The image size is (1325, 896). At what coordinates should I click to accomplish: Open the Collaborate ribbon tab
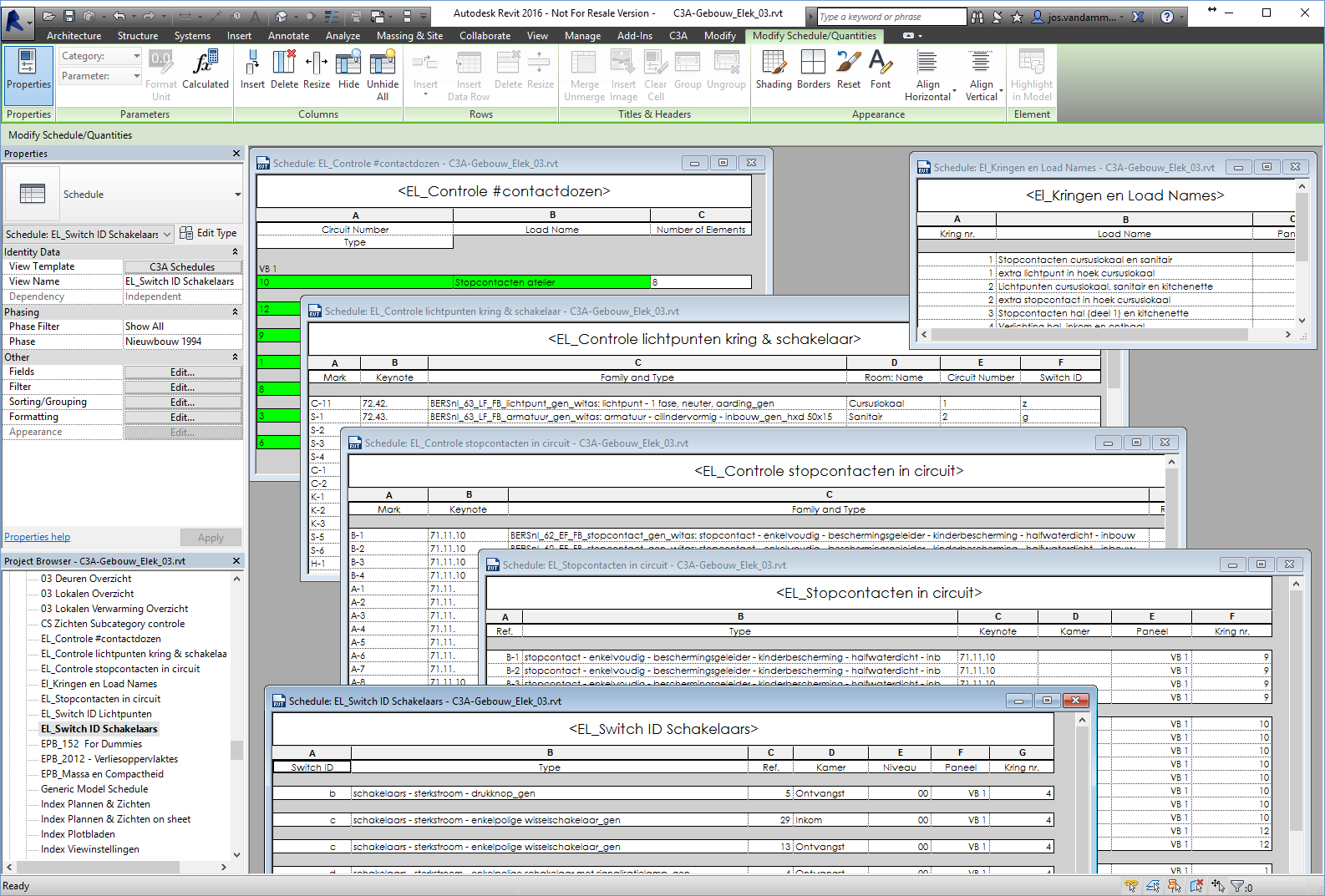485,36
